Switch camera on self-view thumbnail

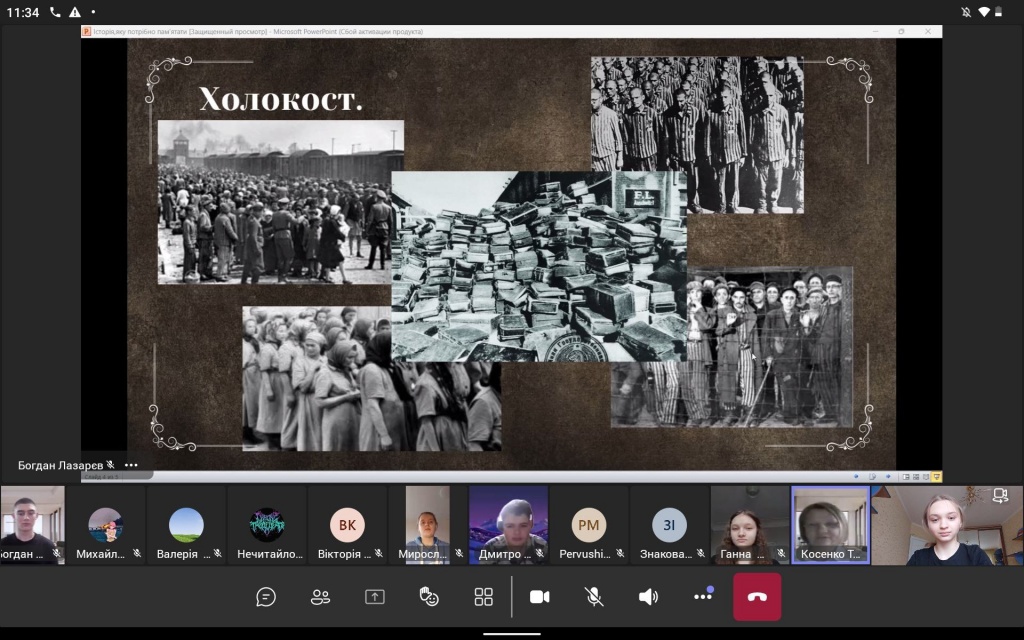[x=999, y=495]
